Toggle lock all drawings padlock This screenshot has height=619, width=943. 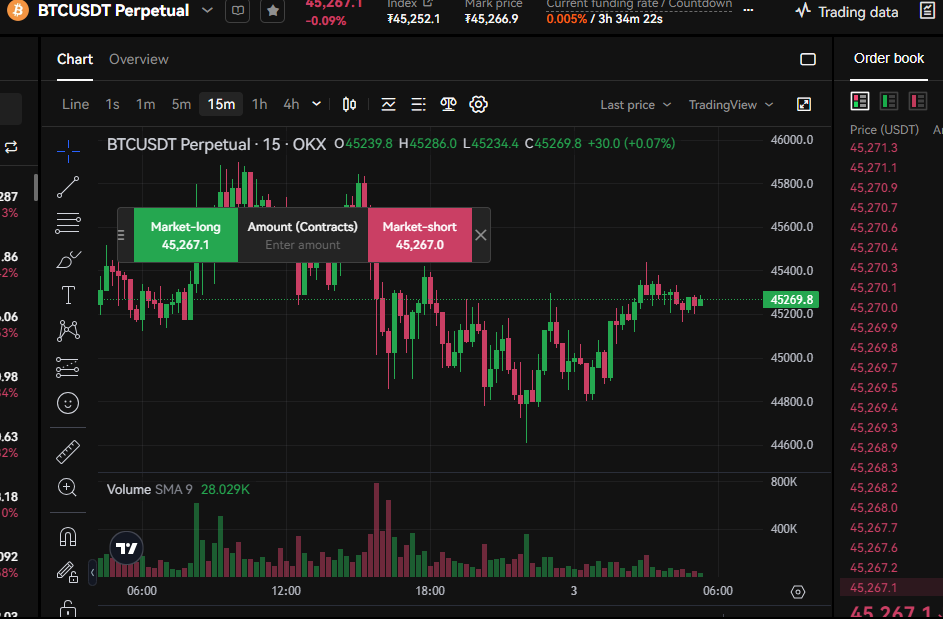(68, 609)
